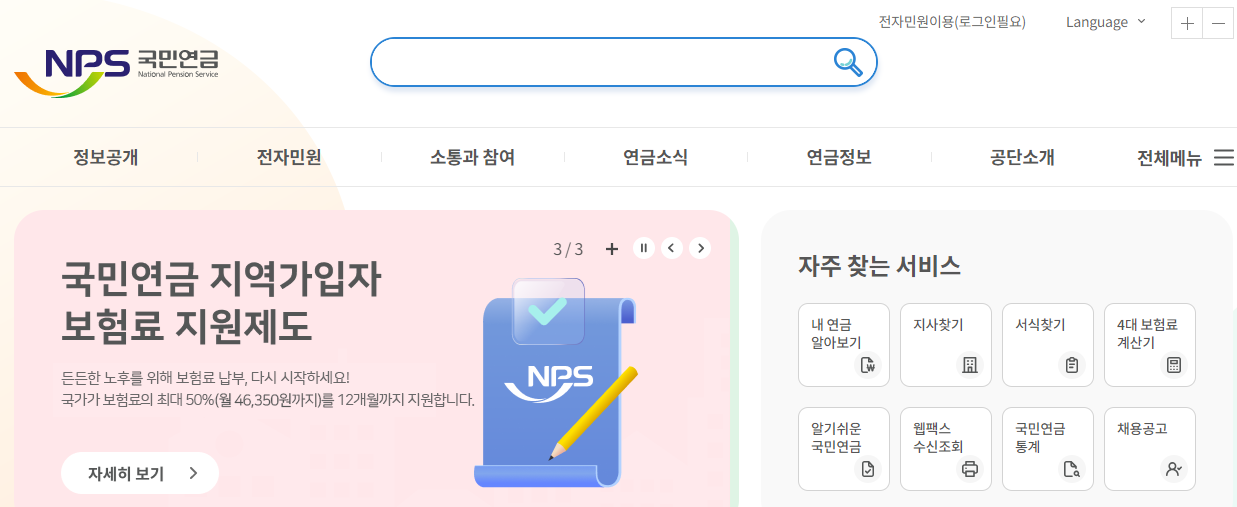The image size is (1237, 507).
Task: Expand the Language dropdown
Action: click(x=1106, y=22)
